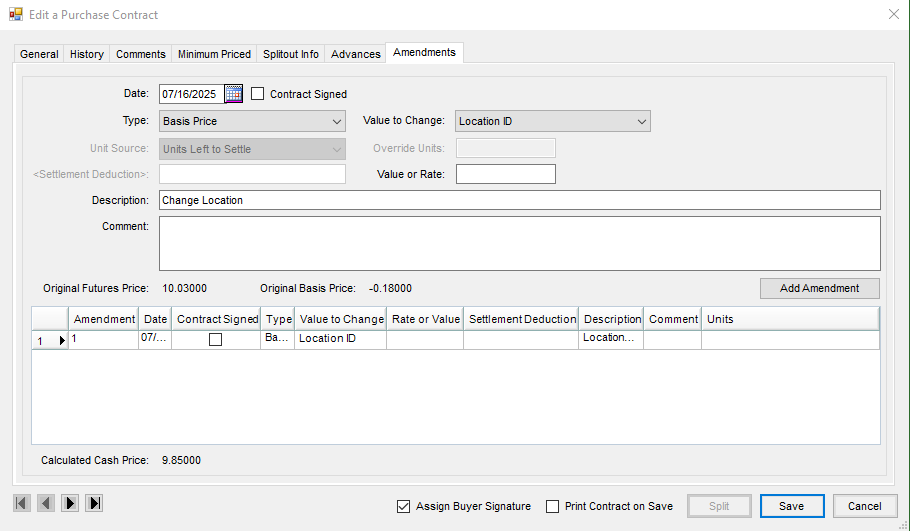The height and width of the screenshot is (531, 910).
Task: Focus the Value or Rate input field
Action: click(x=505, y=174)
